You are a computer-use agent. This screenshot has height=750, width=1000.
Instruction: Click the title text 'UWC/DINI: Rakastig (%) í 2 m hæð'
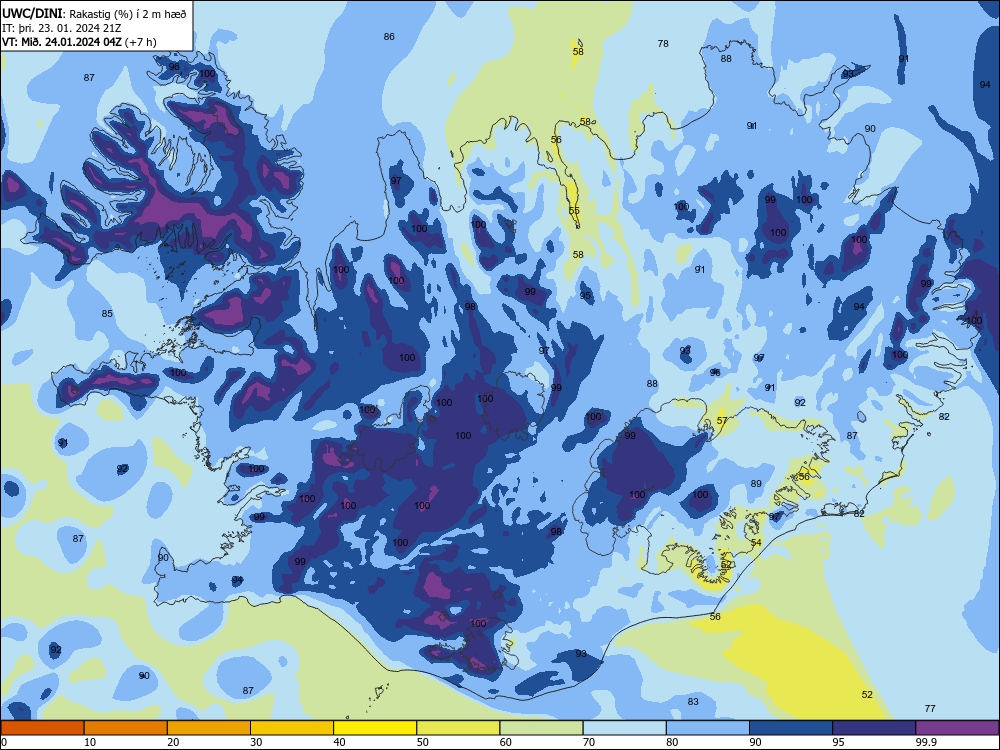click(94, 13)
